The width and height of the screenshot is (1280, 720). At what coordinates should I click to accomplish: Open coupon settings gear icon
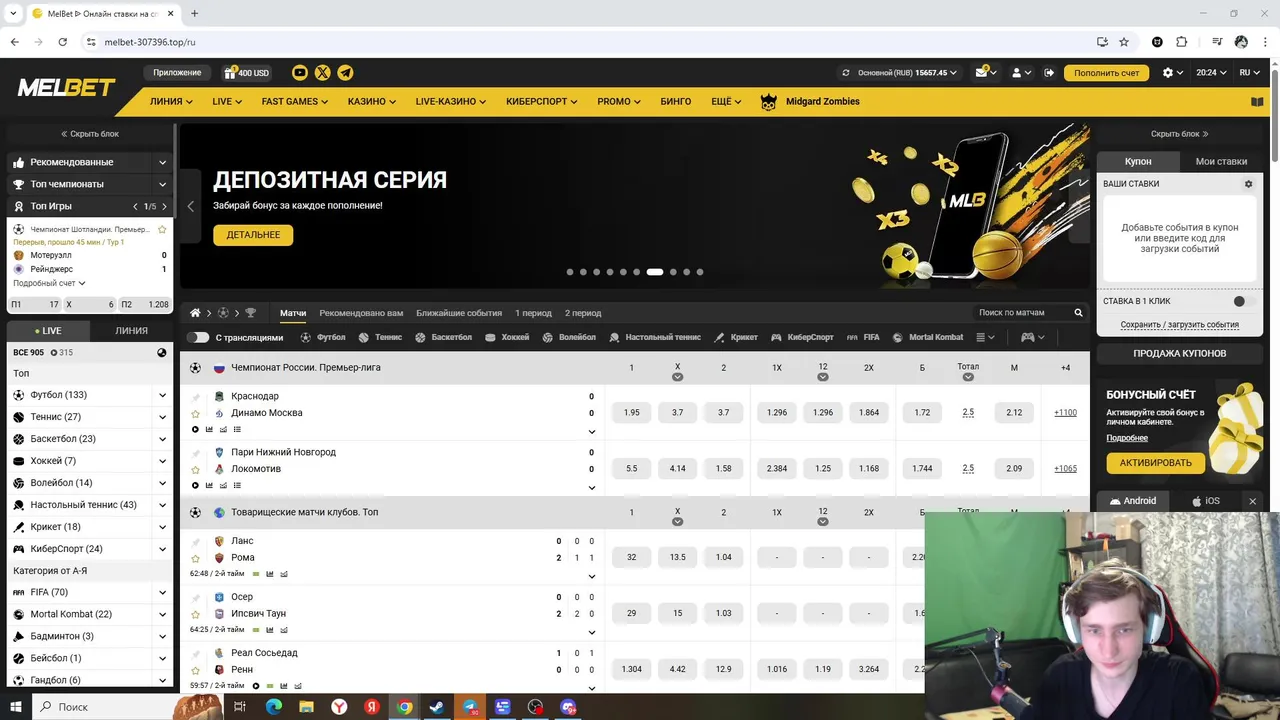pyautogui.click(x=1248, y=184)
